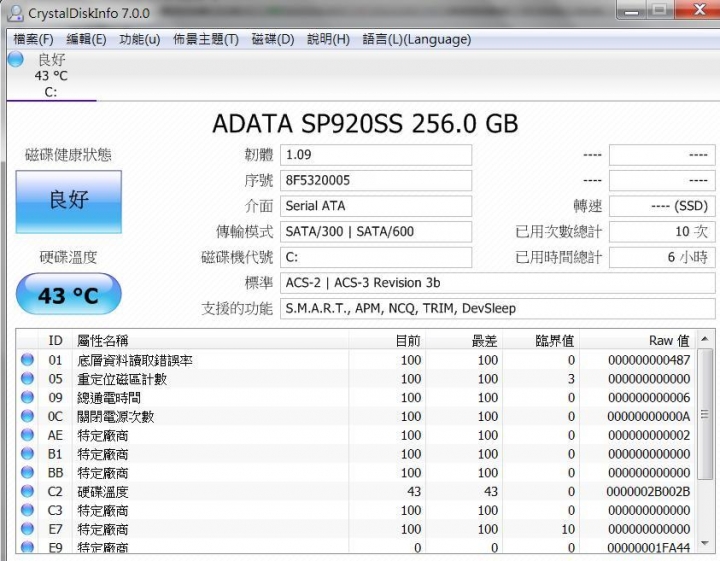Click the 屬性名稱 column header
This screenshot has height=561, width=720.
[x=211, y=340]
